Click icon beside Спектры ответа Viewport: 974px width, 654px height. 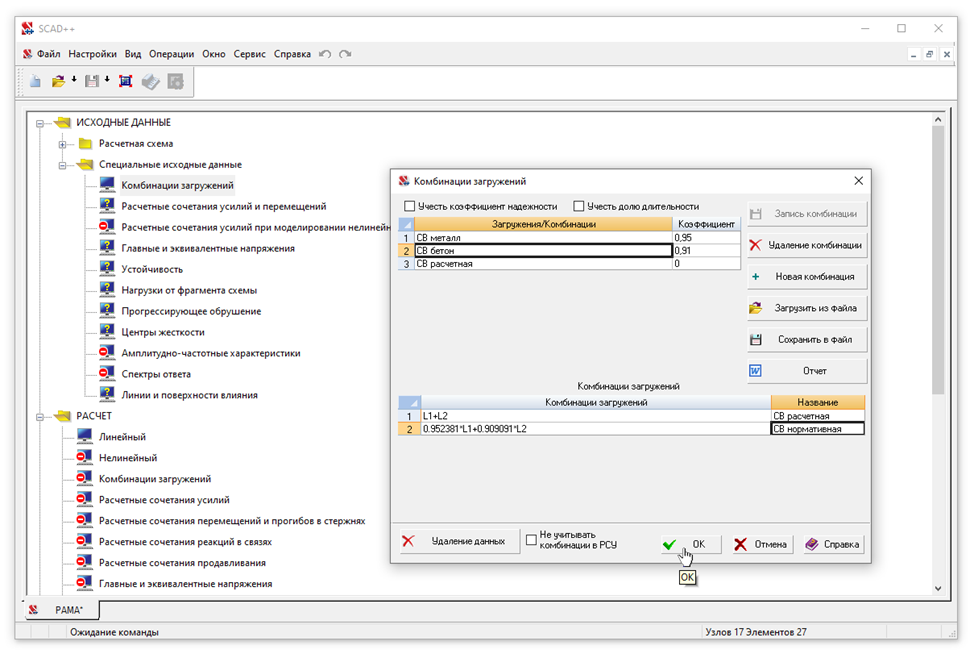(x=107, y=373)
